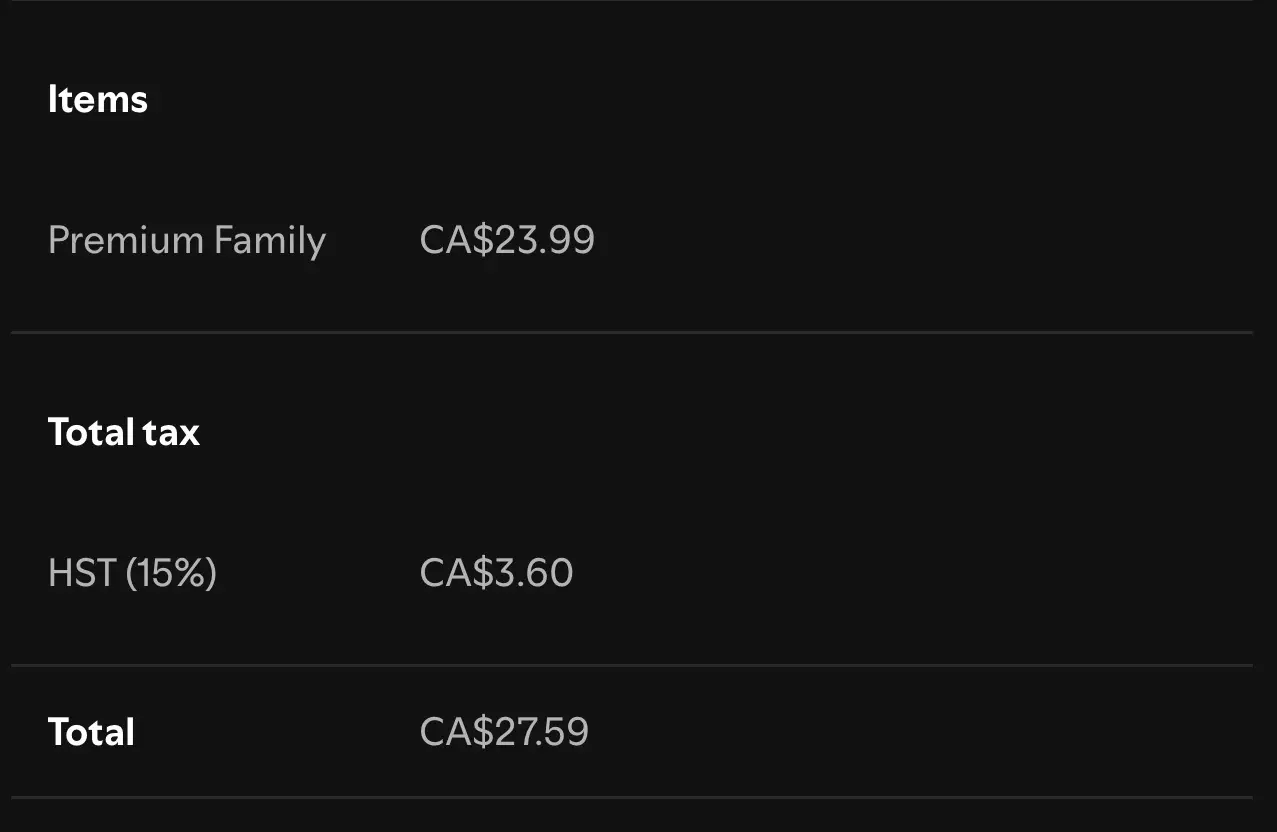Select the CA$27.59 total amount

[x=504, y=732]
